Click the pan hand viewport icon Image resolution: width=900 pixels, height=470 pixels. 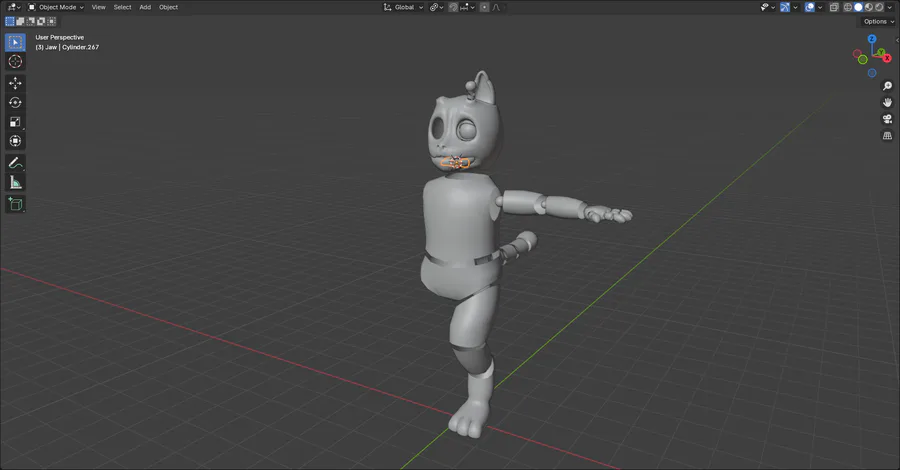887,102
